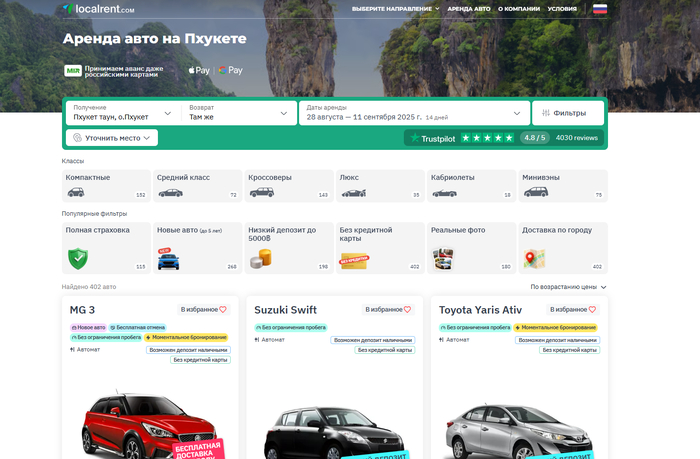The width and height of the screenshot is (700, 459).
Task: Click Возможен депозит наличными on Toyota Yaris Ativ
Action: (x=557, y=340)
